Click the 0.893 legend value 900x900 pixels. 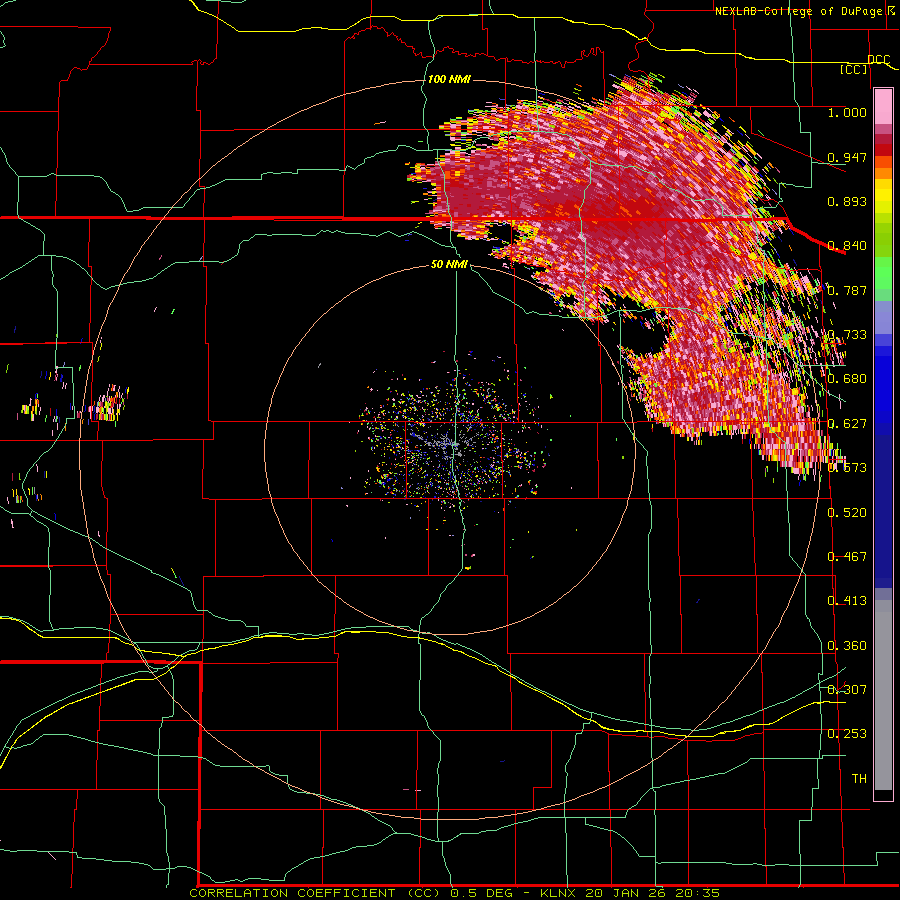click(x=847, y=201)
